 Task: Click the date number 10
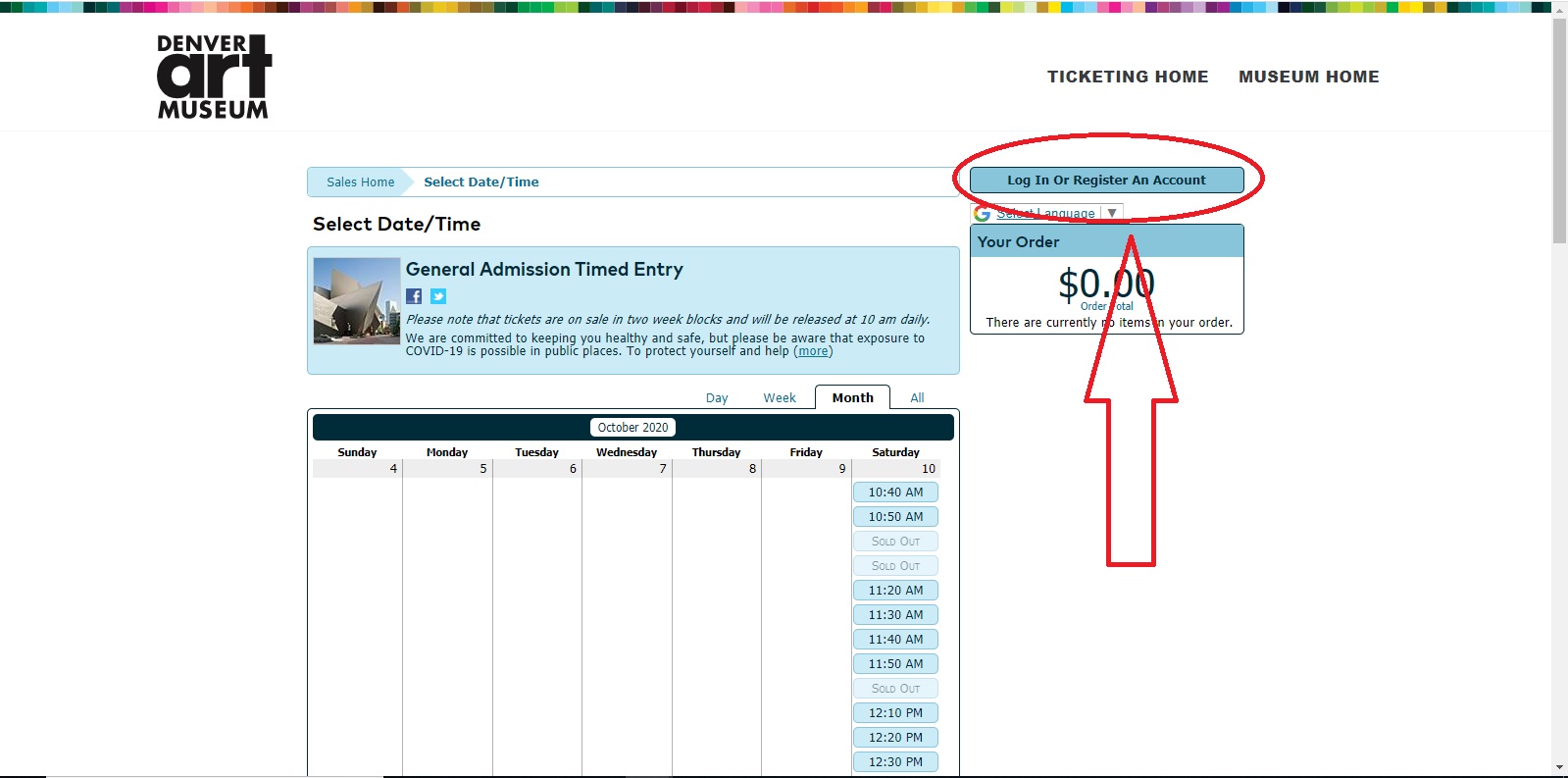929,469
